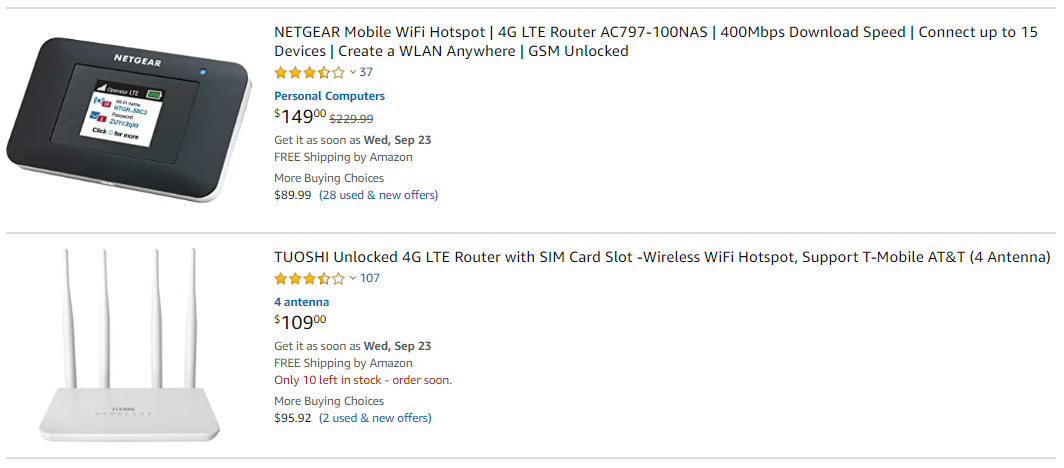Click the $149.00 NETGEAR price
Image resolution: width=1064 pixels, height=468 pixels.
click(x=300, y=117)
